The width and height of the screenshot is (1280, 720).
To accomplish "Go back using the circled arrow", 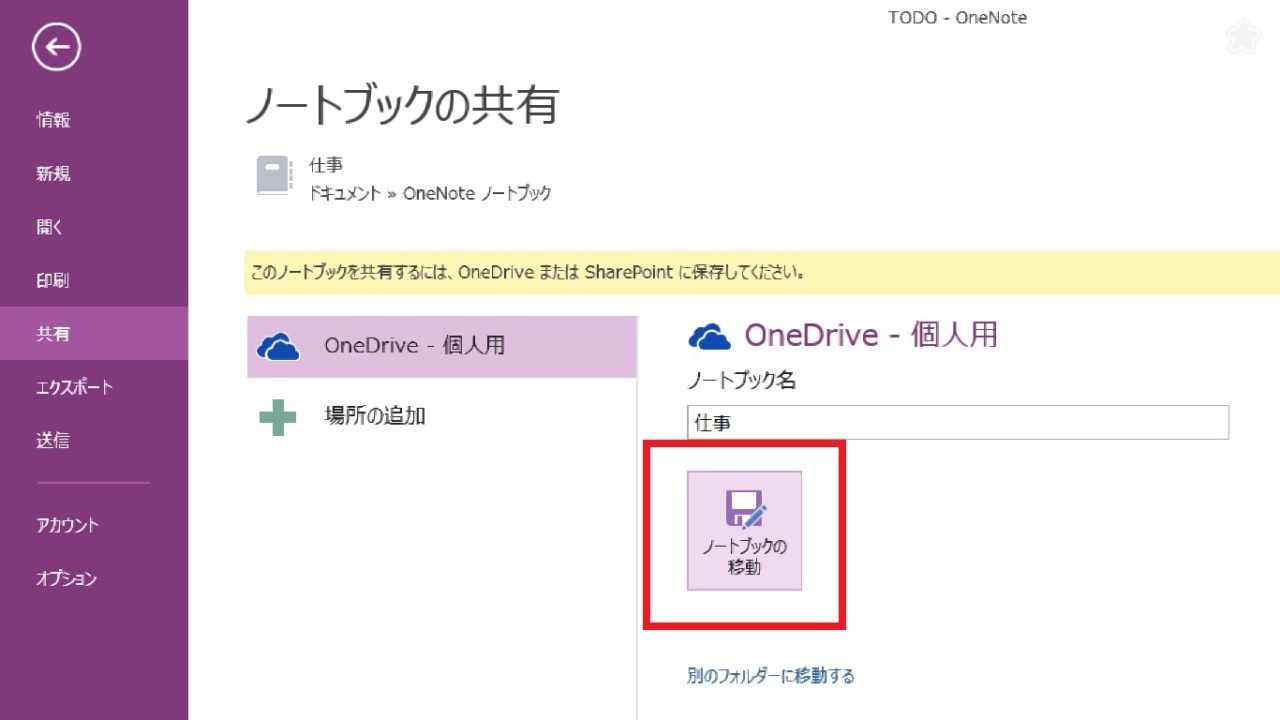I will click(x=56, y=46).
